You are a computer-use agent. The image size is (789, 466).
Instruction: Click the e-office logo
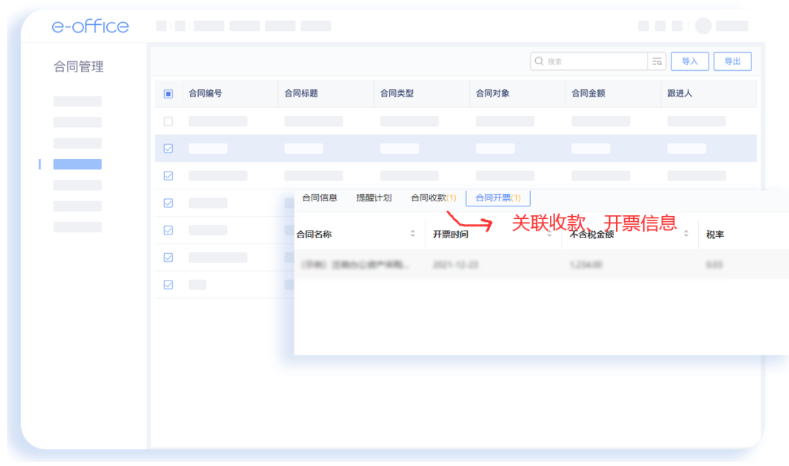[90, 26]
